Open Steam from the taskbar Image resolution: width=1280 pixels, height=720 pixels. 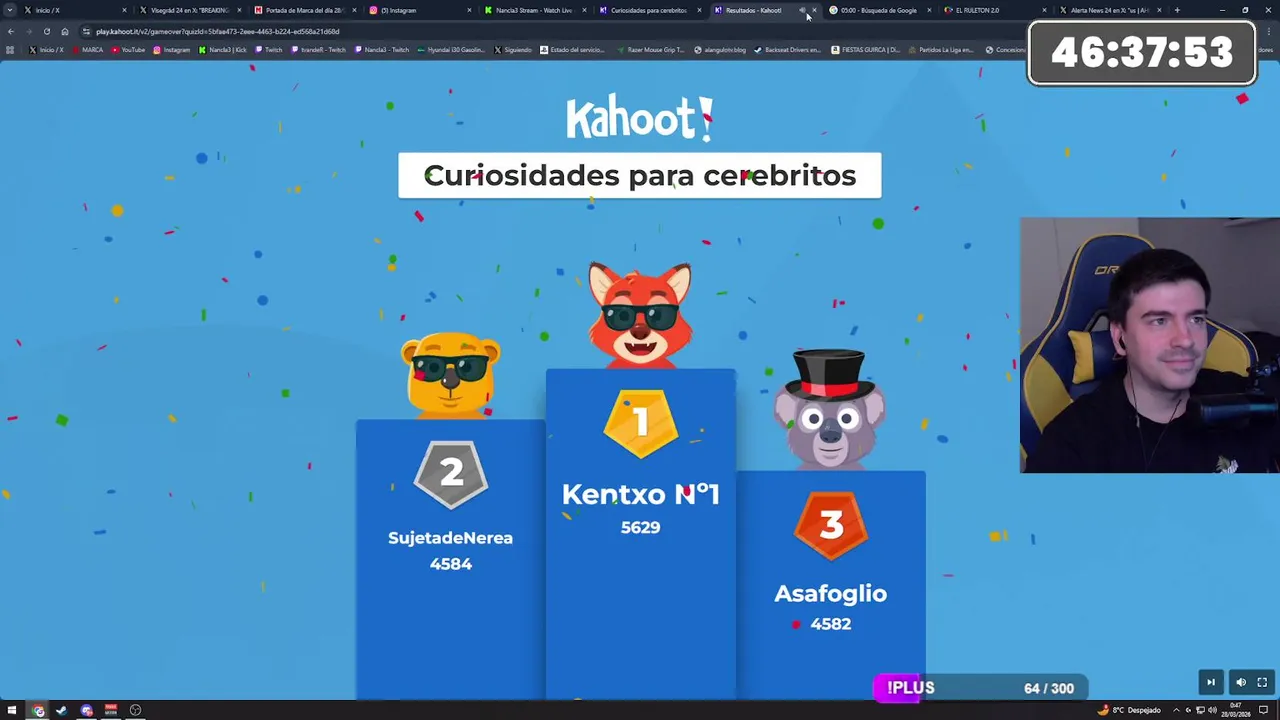pos(61,710)
